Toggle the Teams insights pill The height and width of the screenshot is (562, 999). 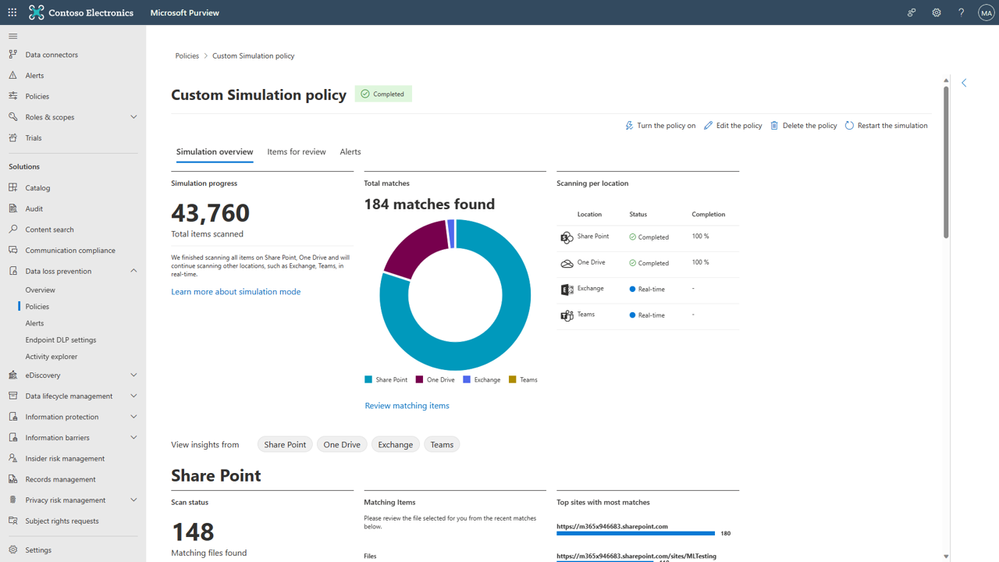click(x=442, y=445)
